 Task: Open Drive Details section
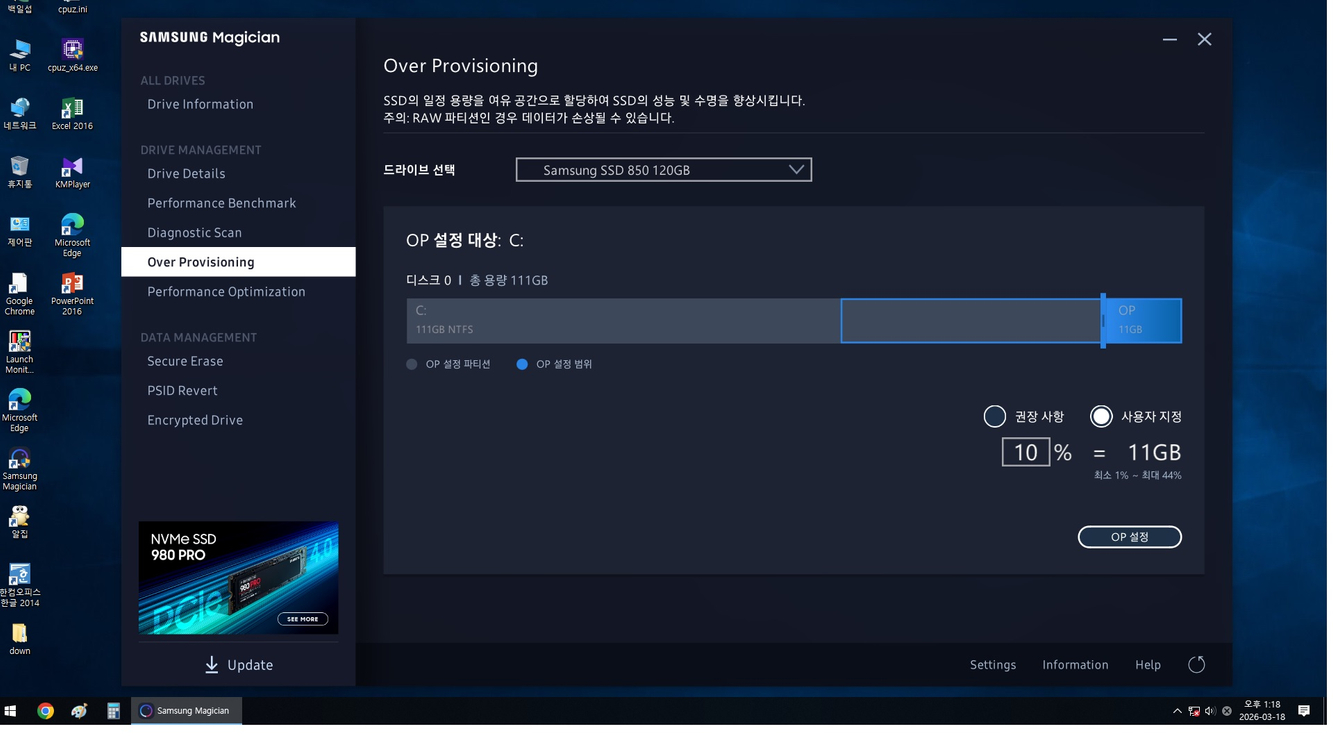point(187,174)
